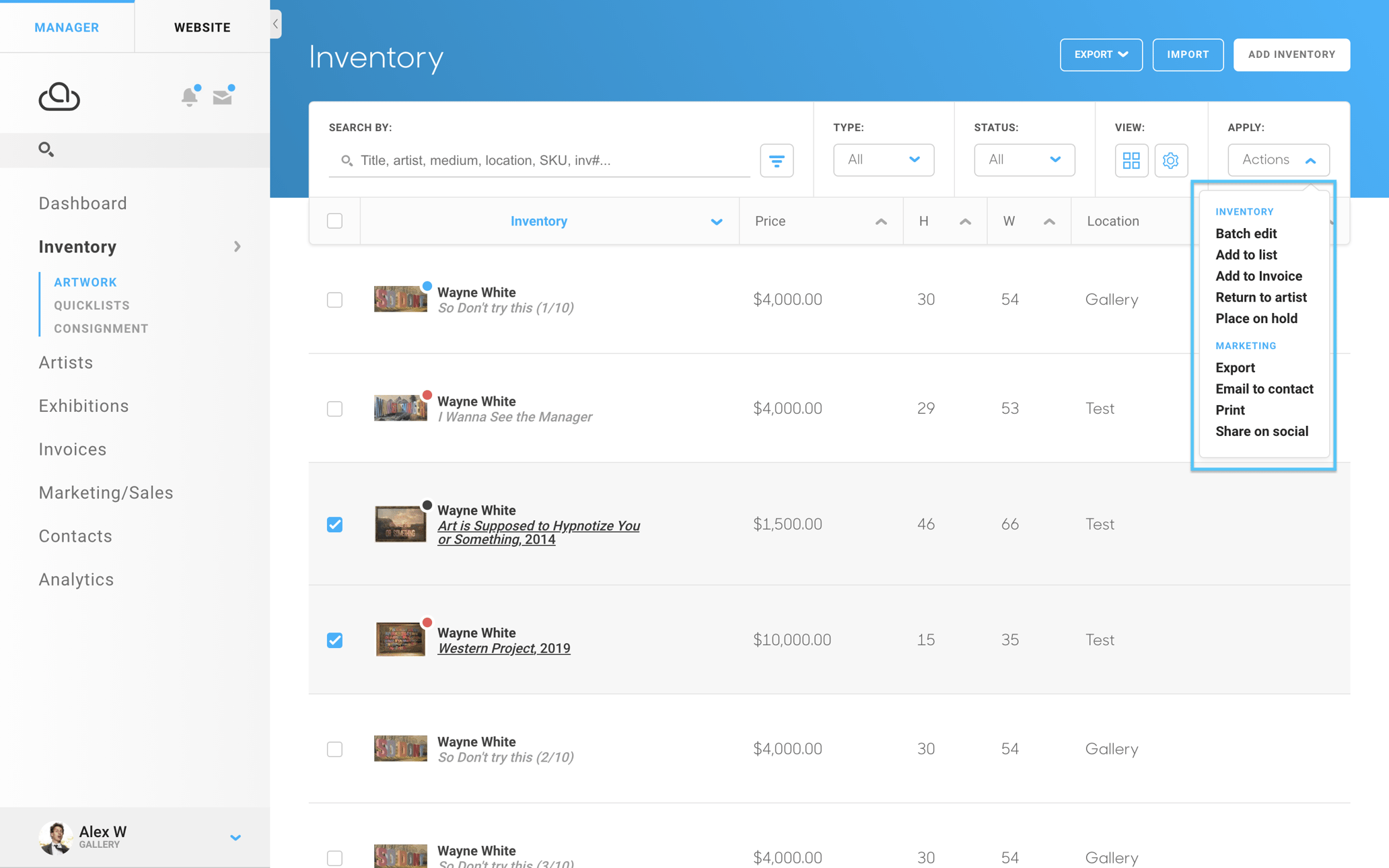Switch to grid view under VIEW
Screen dimensions: 1389x868
1131,160
